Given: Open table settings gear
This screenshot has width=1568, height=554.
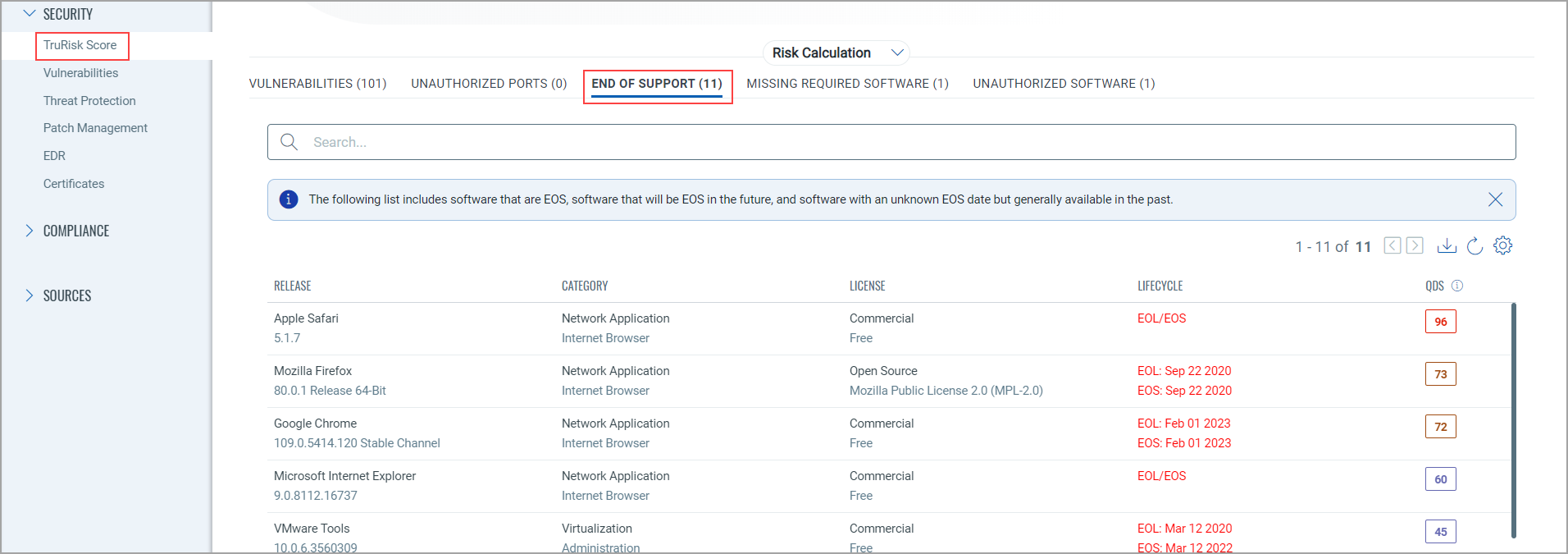Looking at the screenshot, I should (1502, 245).
